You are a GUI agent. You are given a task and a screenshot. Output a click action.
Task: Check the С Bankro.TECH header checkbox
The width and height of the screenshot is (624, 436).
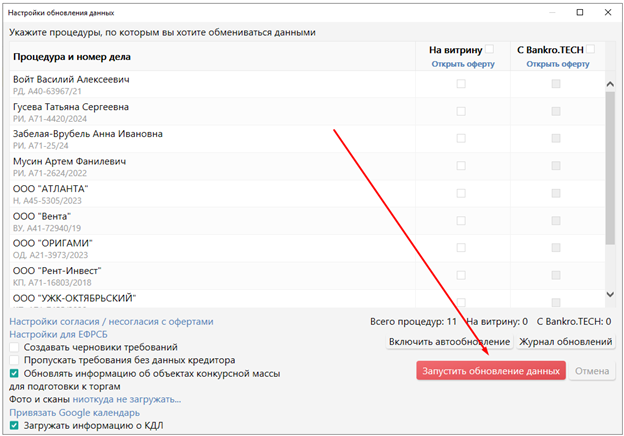point(591,49)
